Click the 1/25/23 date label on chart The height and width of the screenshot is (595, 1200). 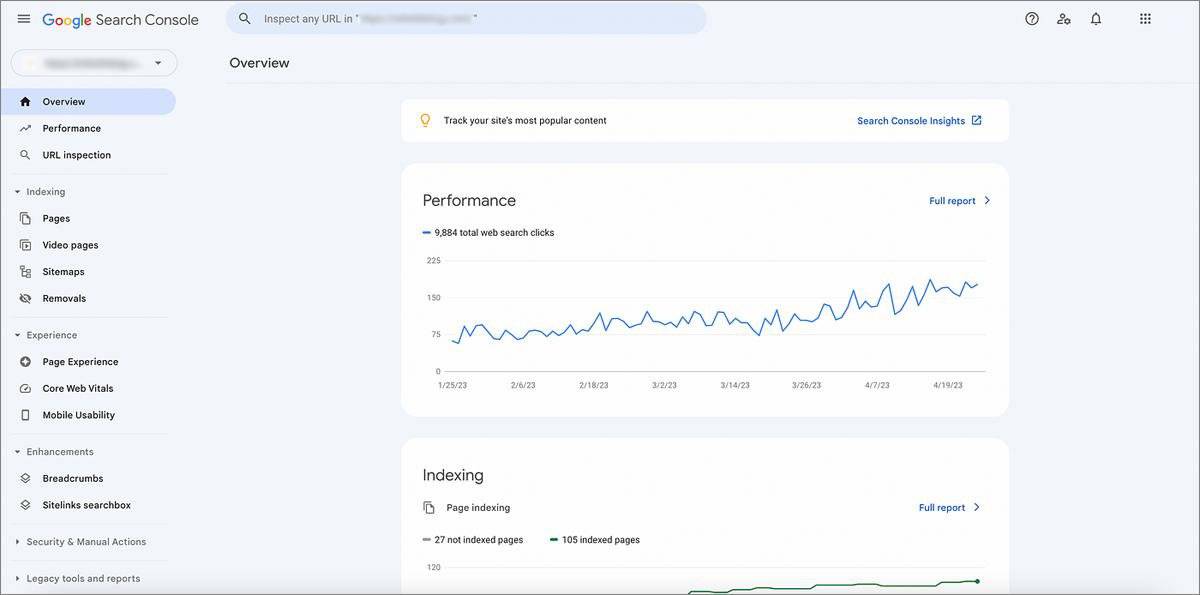(453, 385)
